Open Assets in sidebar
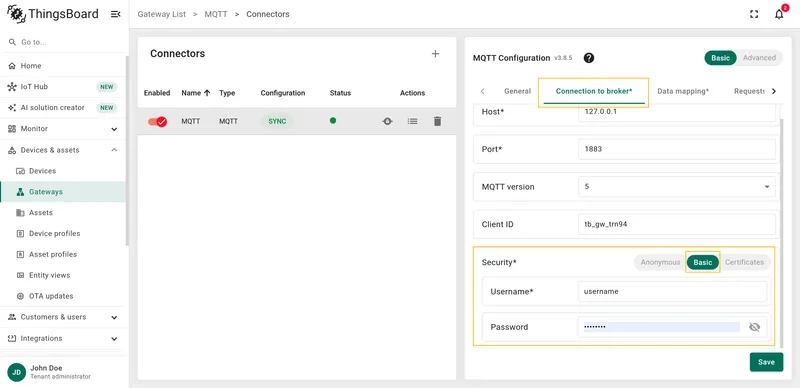The width and height of the screenshot is (800, 388). [62, 212]
